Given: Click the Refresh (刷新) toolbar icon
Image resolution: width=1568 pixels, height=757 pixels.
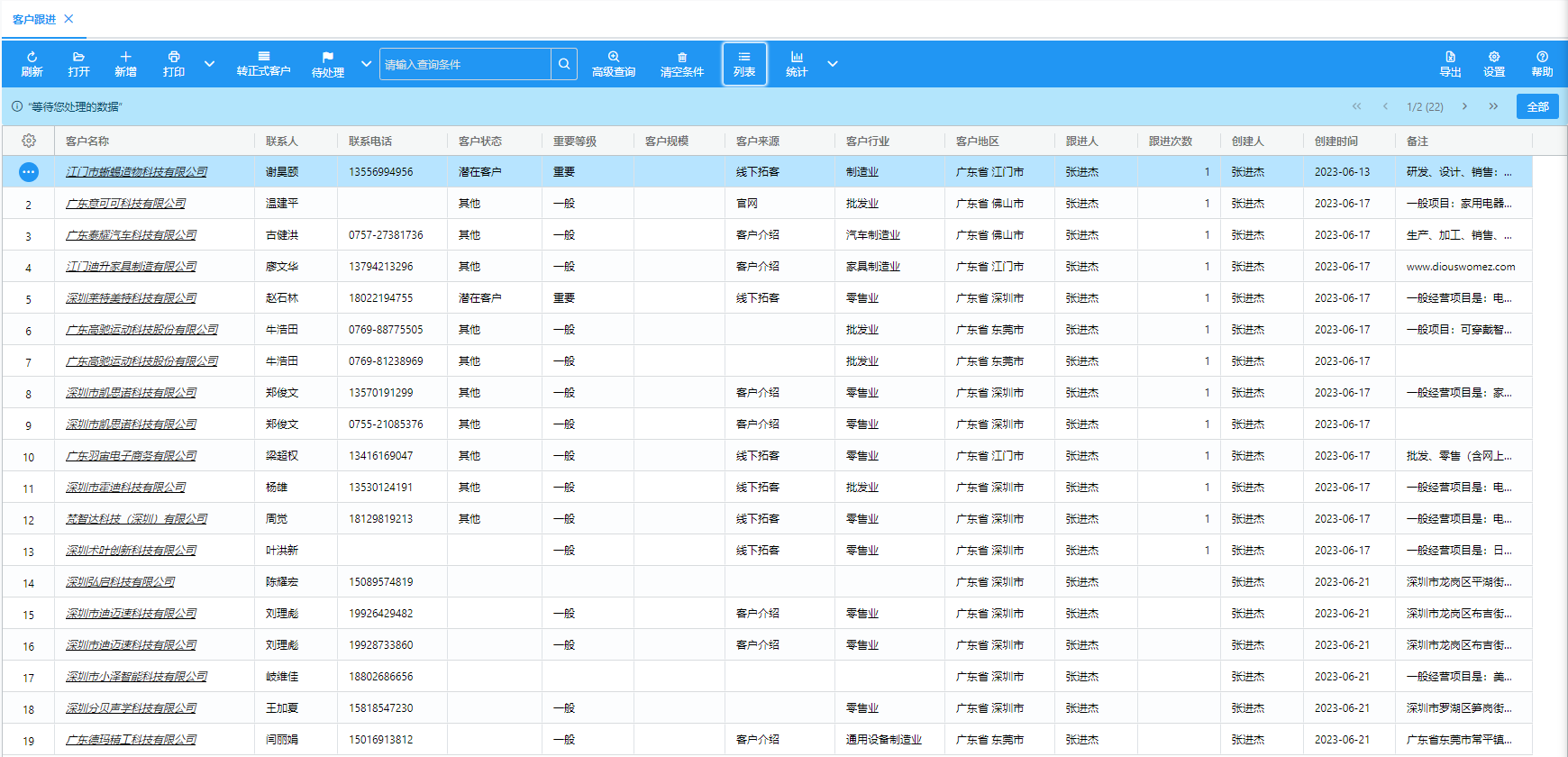Looking at the screenshot, I should [32, 64].
